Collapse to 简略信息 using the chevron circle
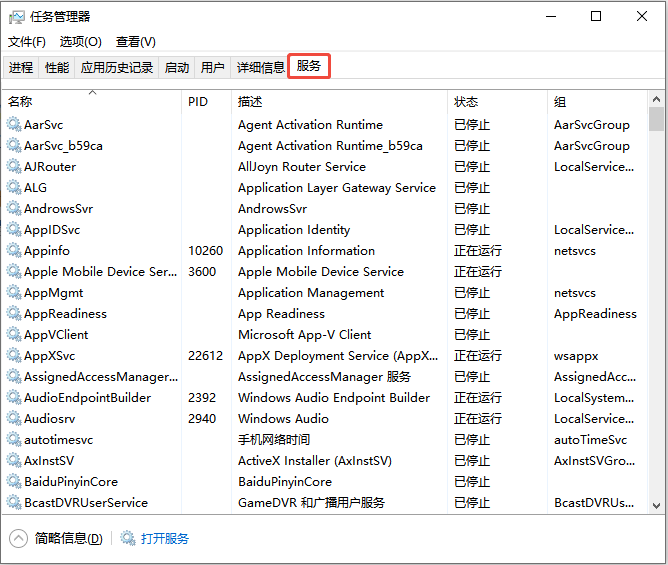 pos(18,539)
